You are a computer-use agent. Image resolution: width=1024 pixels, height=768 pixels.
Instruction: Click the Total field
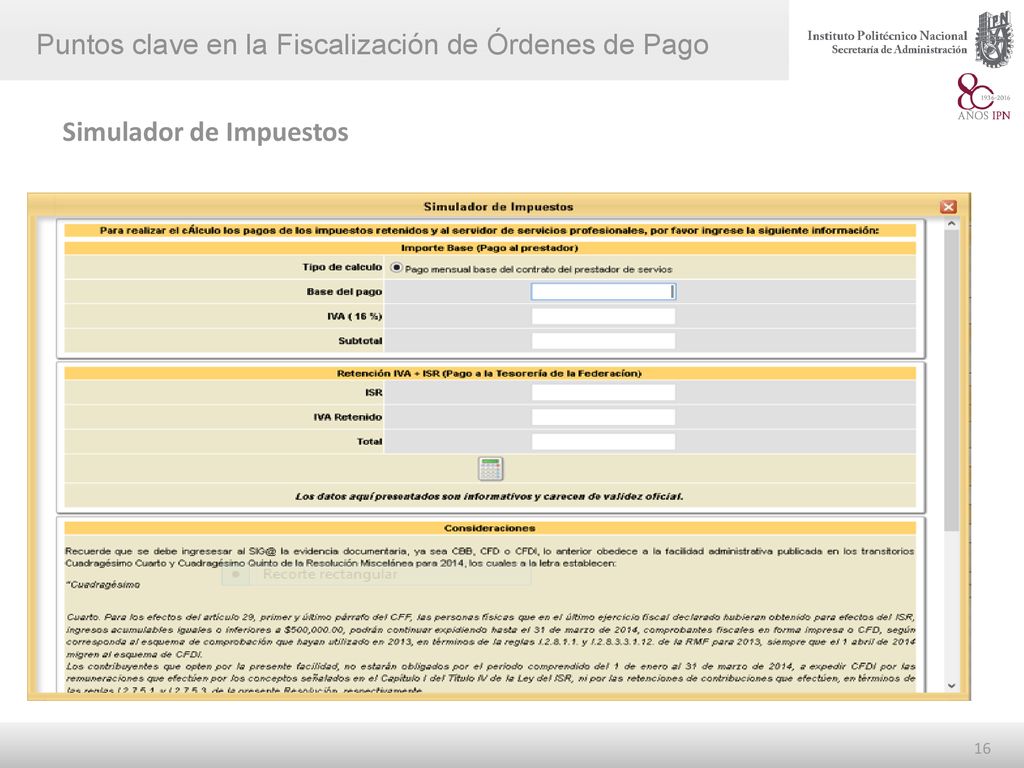(603, 442)
